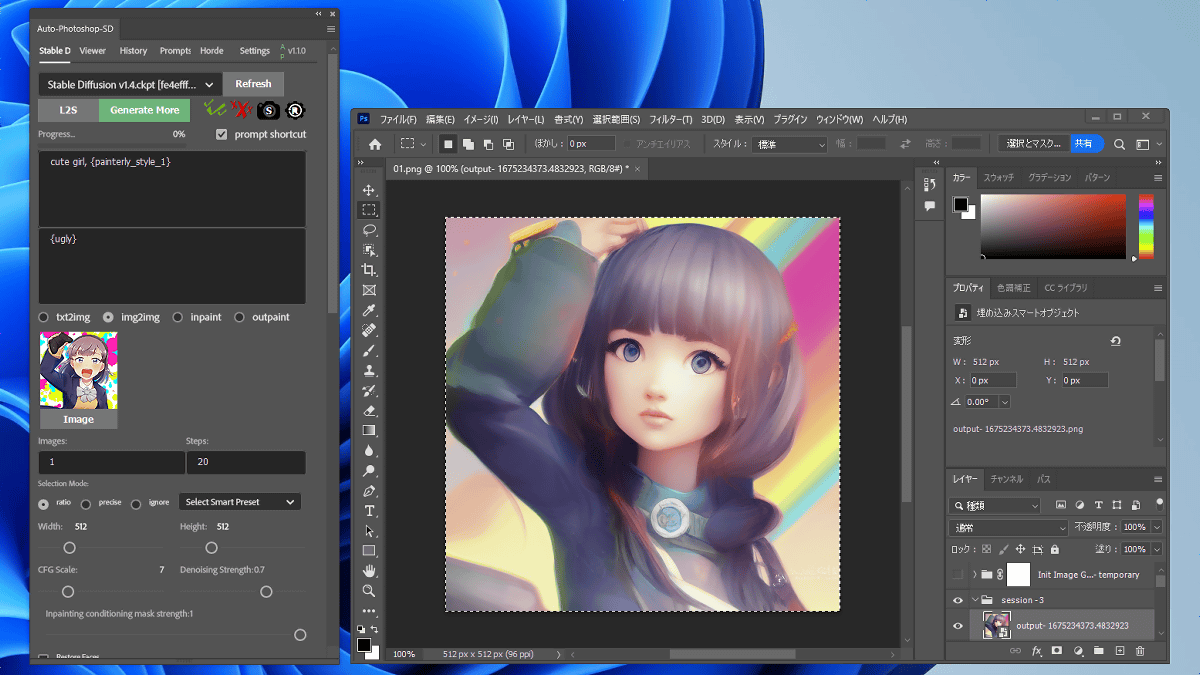1200x675 pixels.
Task: Select the Hand tool
Action: click(369, 571)
